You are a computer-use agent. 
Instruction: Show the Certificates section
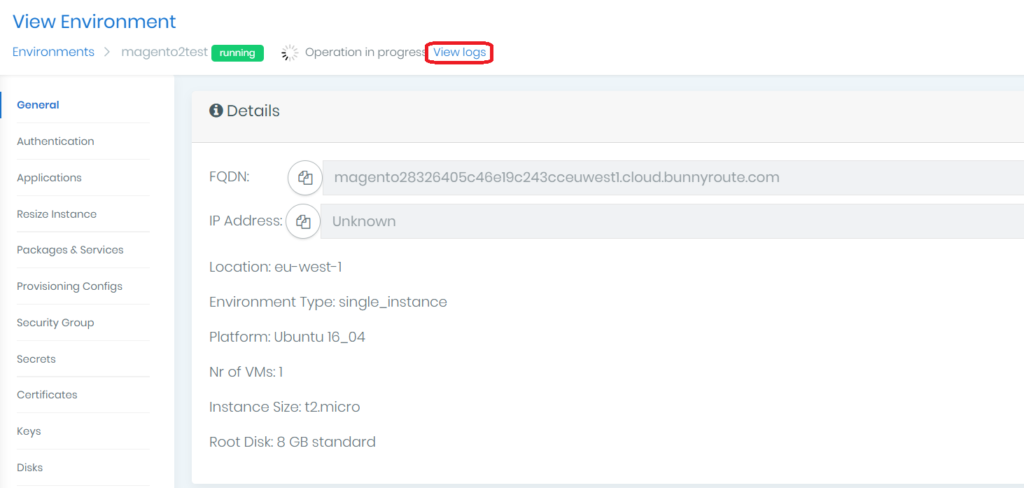click(x=47, y=395)
